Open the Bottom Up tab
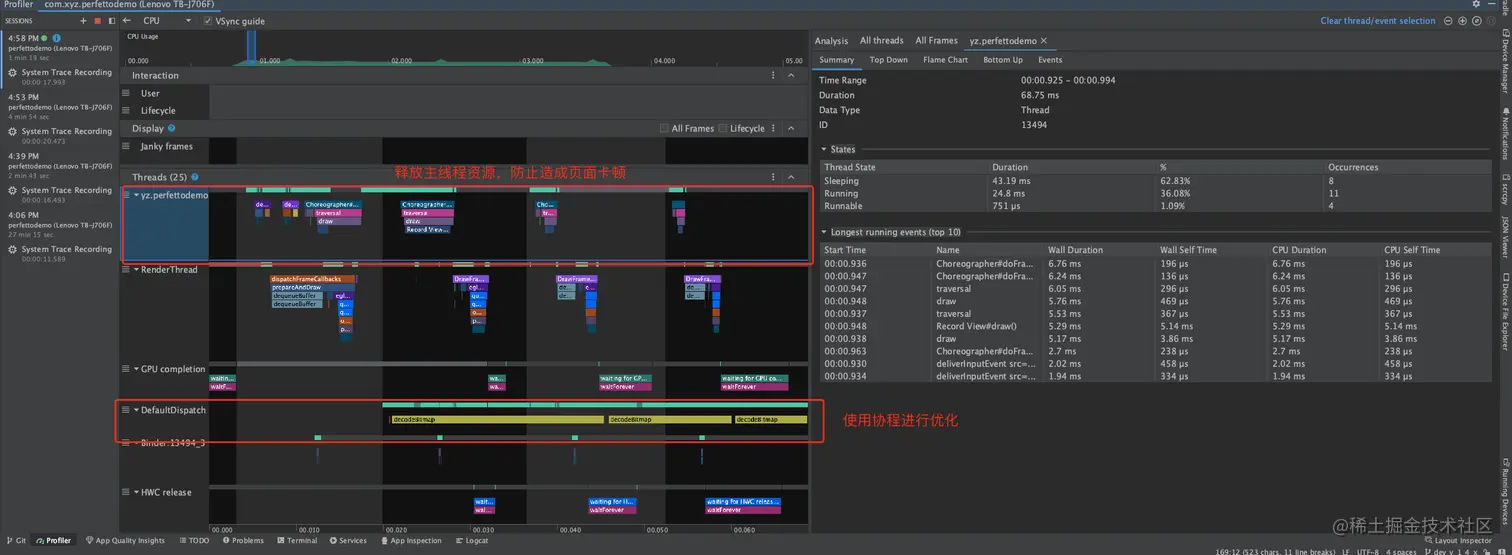The image size is (1512, 555). pyautogui.click(x=1003, y=60)
